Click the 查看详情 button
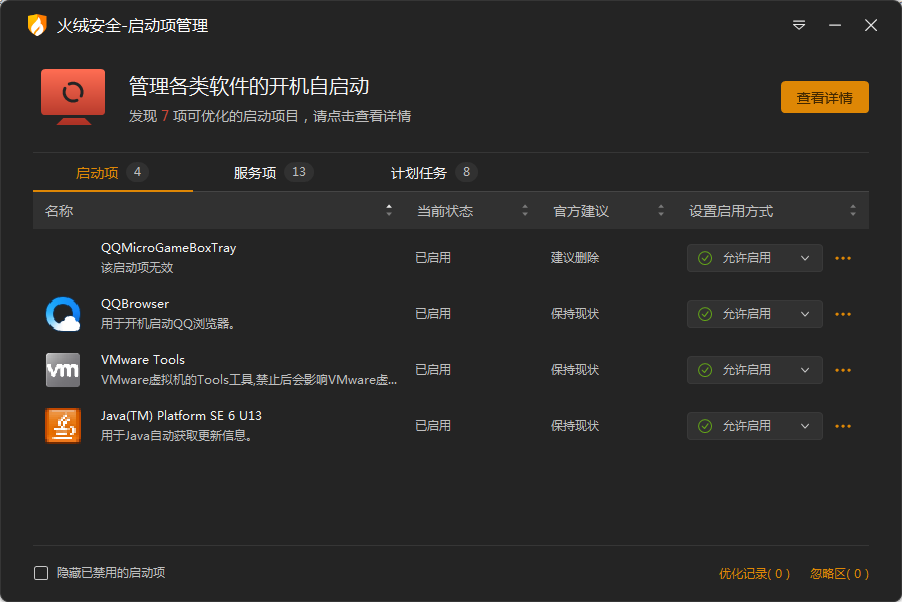The height and width of the screenshot is (602, 902). tap(824, 98)
